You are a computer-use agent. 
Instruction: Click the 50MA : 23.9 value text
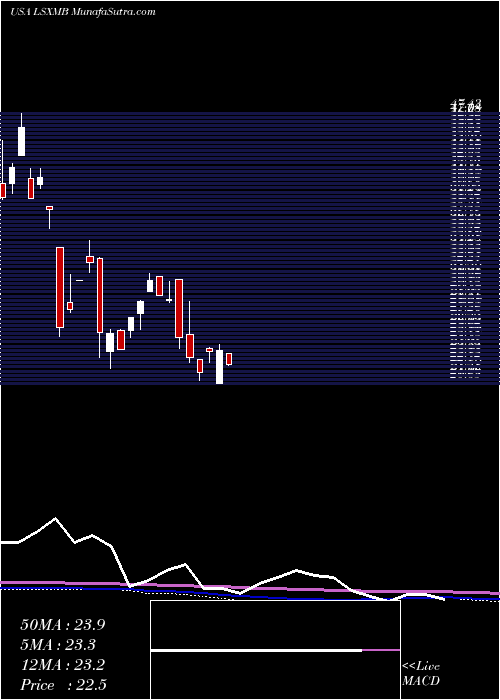[62, 625]
